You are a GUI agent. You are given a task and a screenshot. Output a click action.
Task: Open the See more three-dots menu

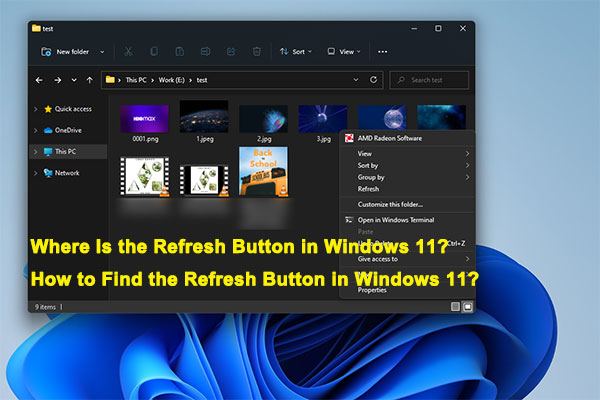(x=383, y=52)
